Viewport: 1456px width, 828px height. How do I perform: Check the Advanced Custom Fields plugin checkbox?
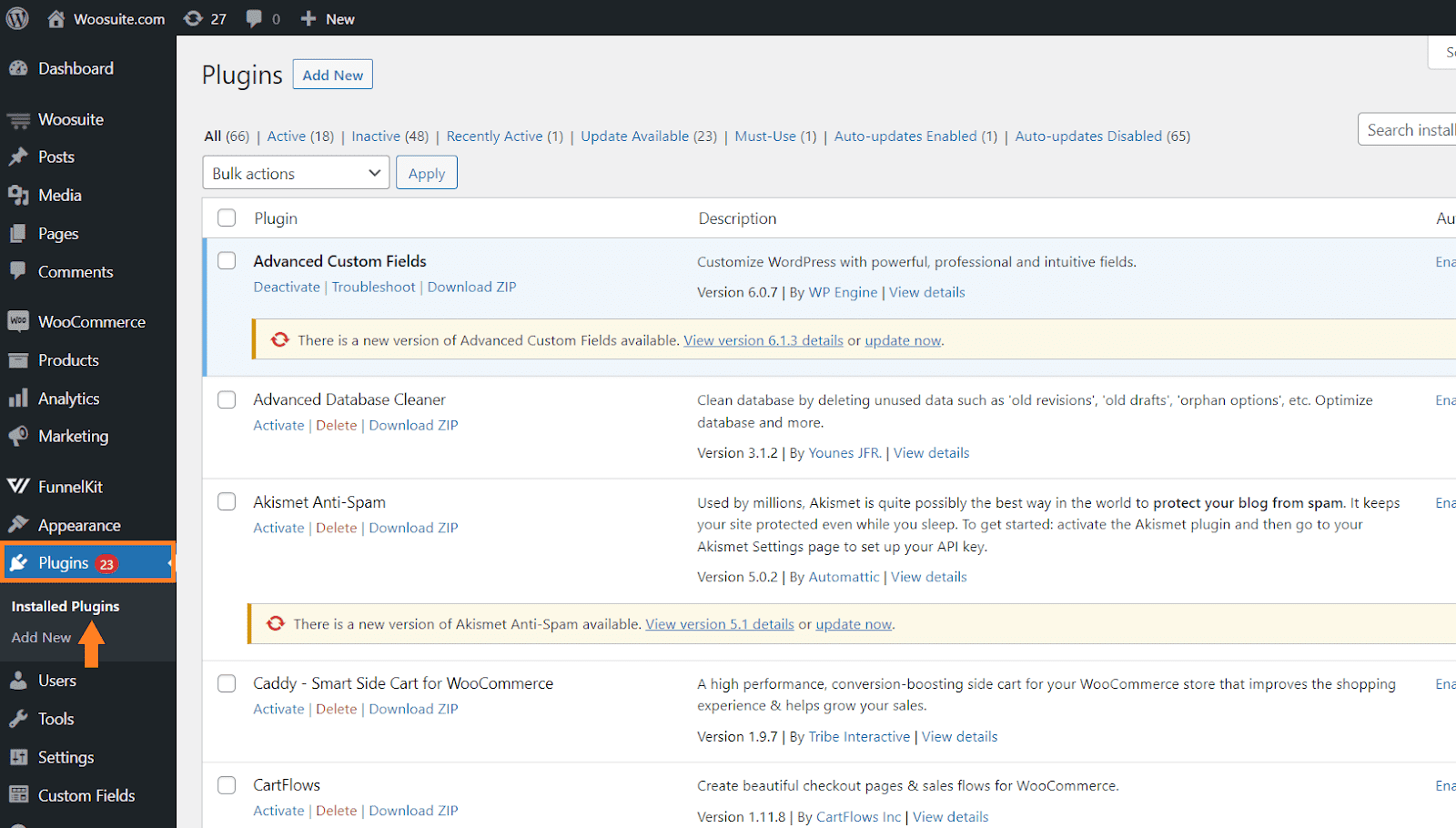click(226, 260)
